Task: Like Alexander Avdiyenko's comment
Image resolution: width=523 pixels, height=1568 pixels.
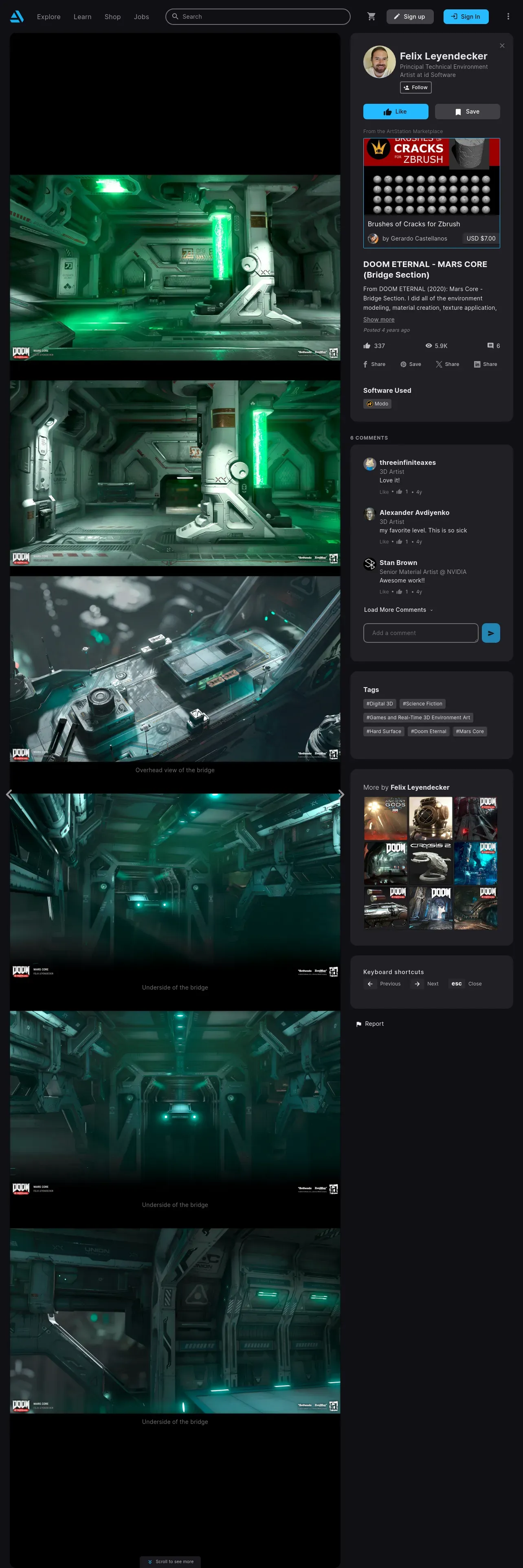Action: coord(384,542)
